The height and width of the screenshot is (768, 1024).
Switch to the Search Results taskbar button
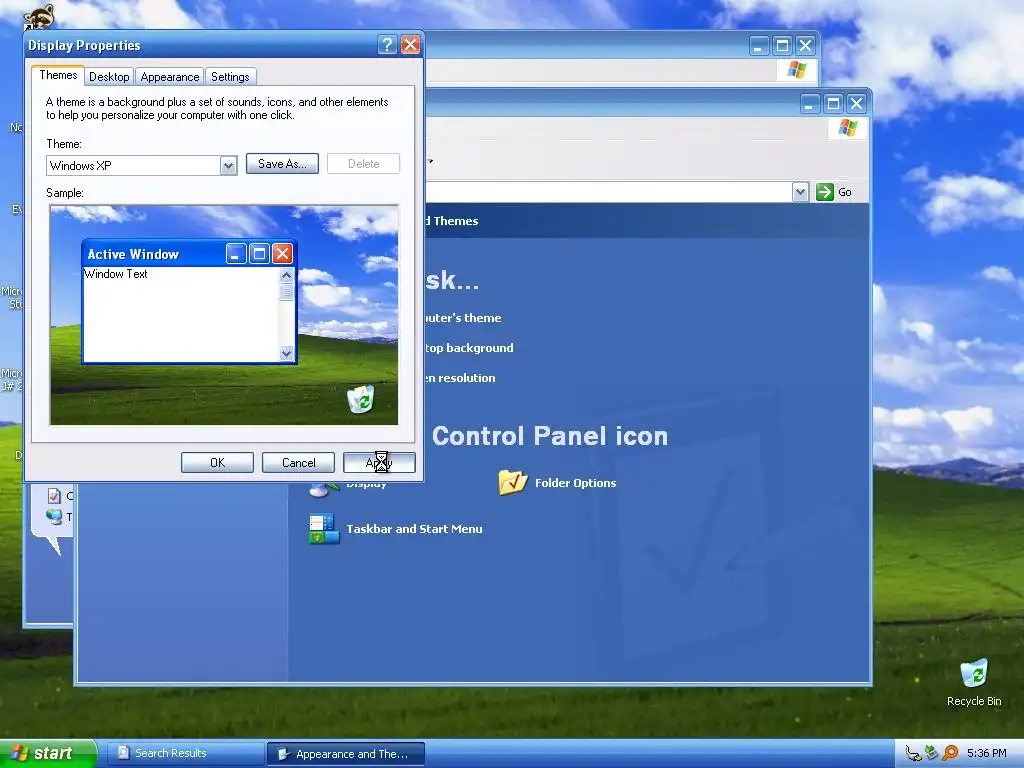click(186, 754)
